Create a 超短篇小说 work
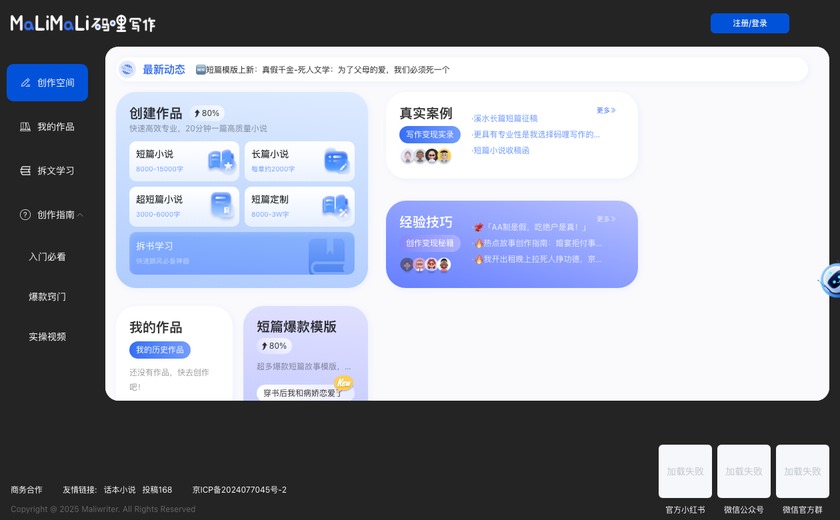The image size is (840, 520). [184, 206]
